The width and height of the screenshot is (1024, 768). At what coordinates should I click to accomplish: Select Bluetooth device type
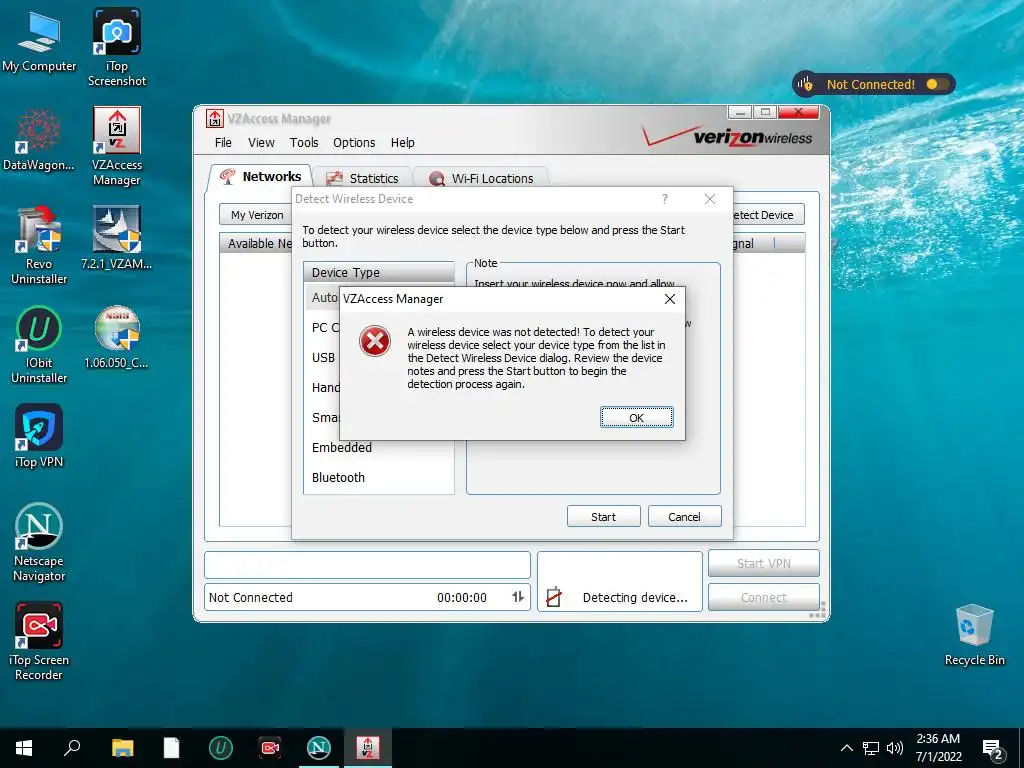click(x=379, y=477)
